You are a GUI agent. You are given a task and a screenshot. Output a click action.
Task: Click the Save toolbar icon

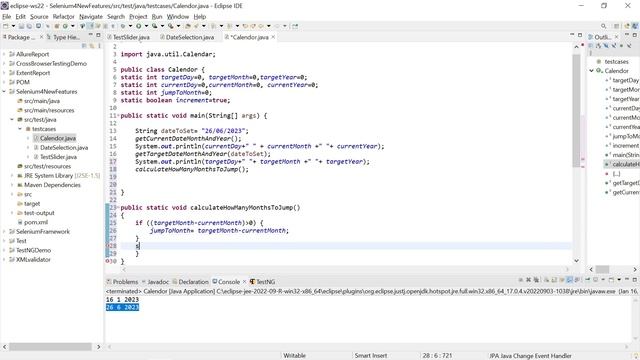(x=21, y=26)
